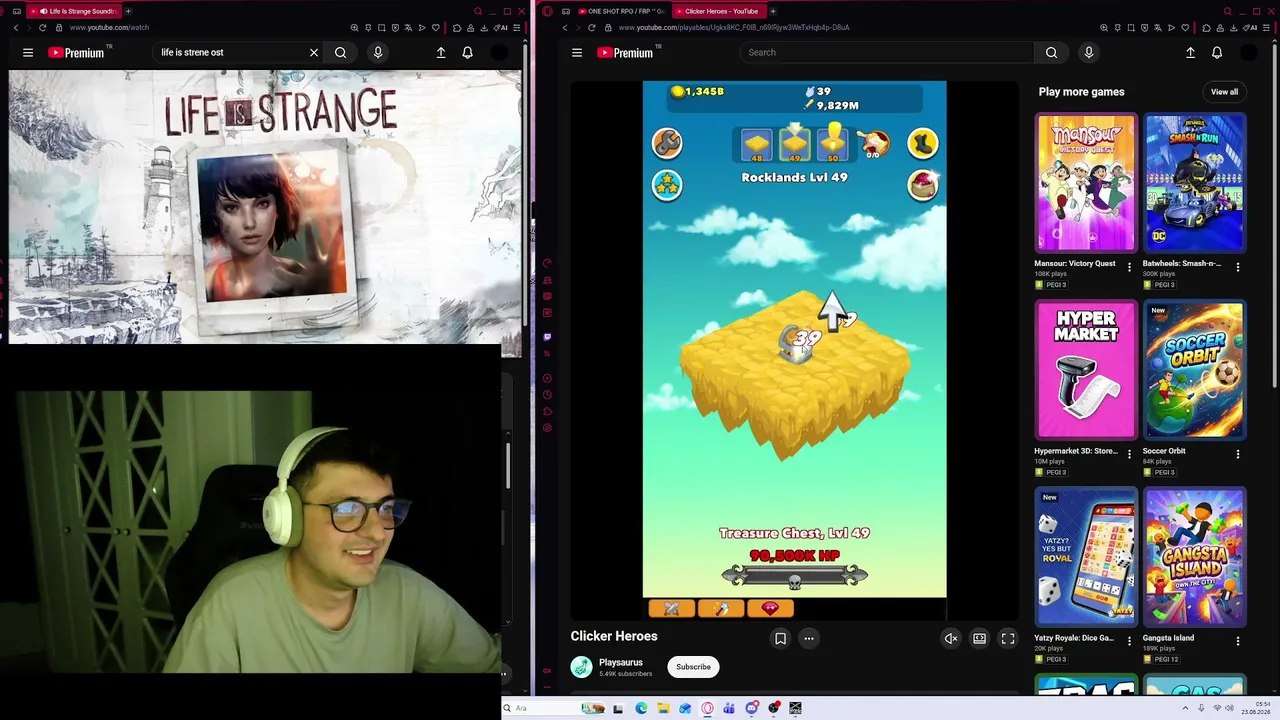Open the Playsaurus channel avatar

point(581,667)
